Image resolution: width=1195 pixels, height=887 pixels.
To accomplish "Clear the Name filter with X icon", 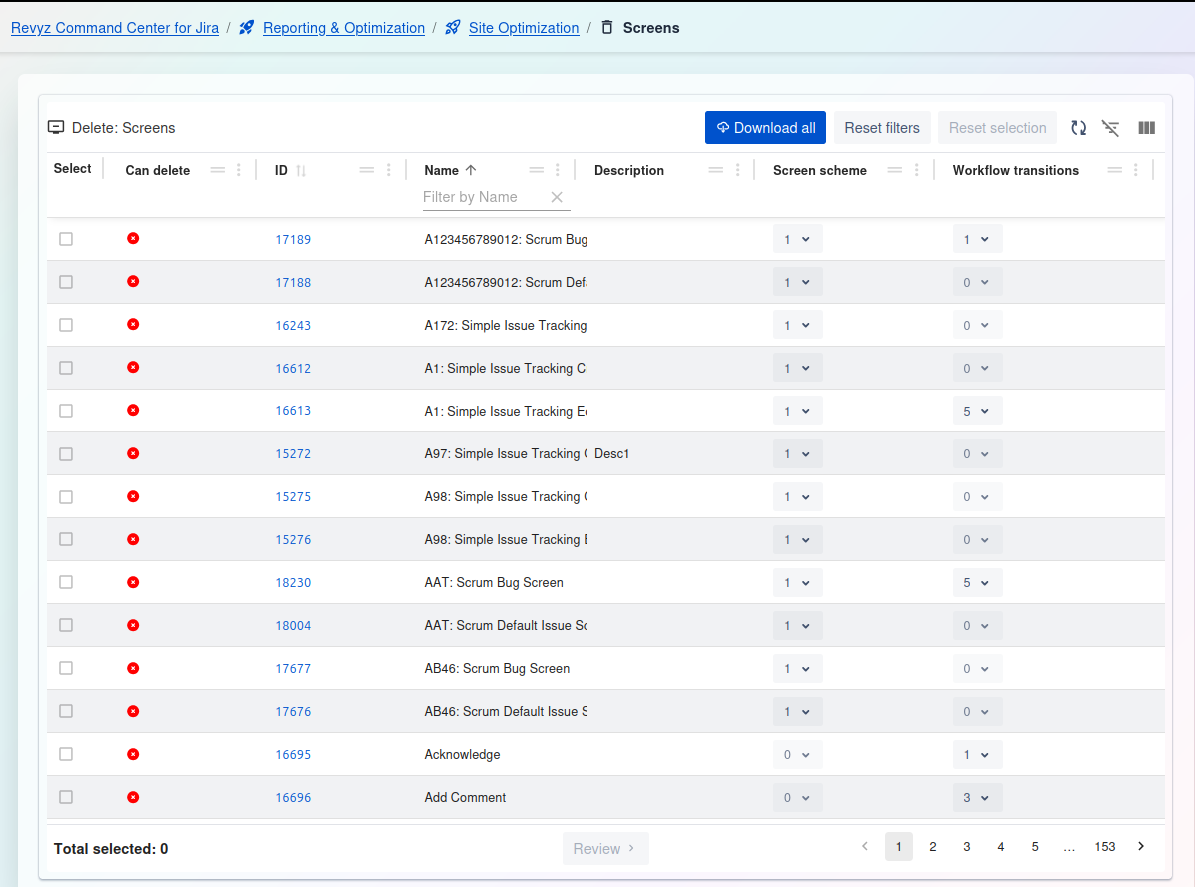I will coord(558,197).
